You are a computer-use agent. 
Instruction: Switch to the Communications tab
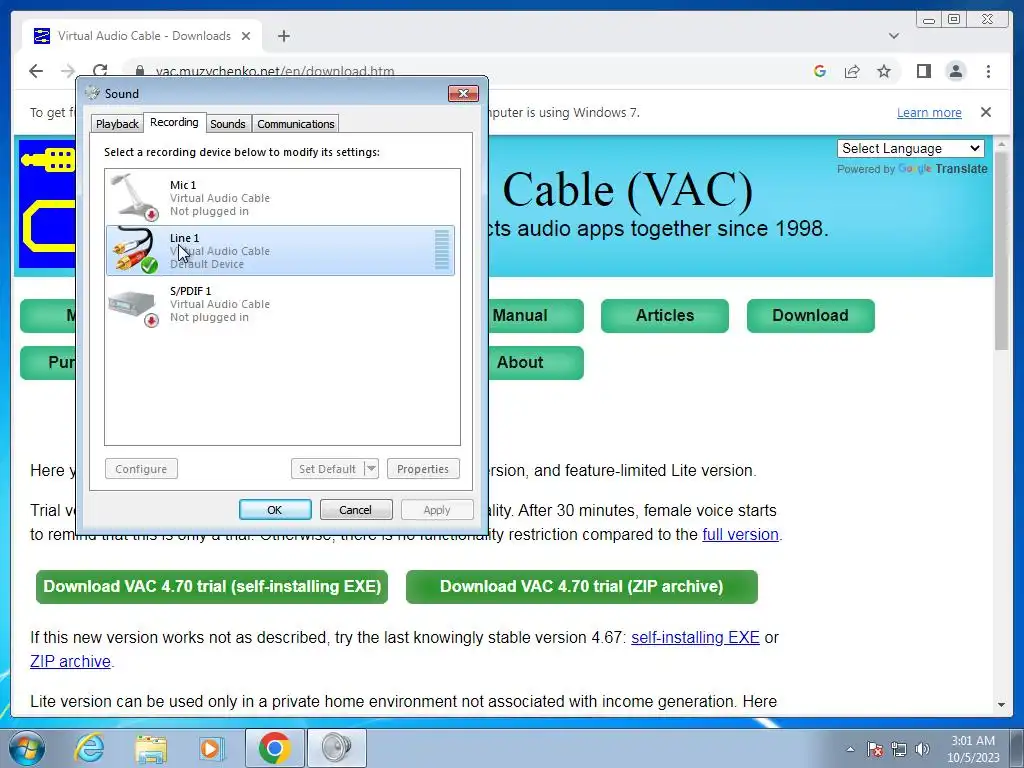point(296,123)
